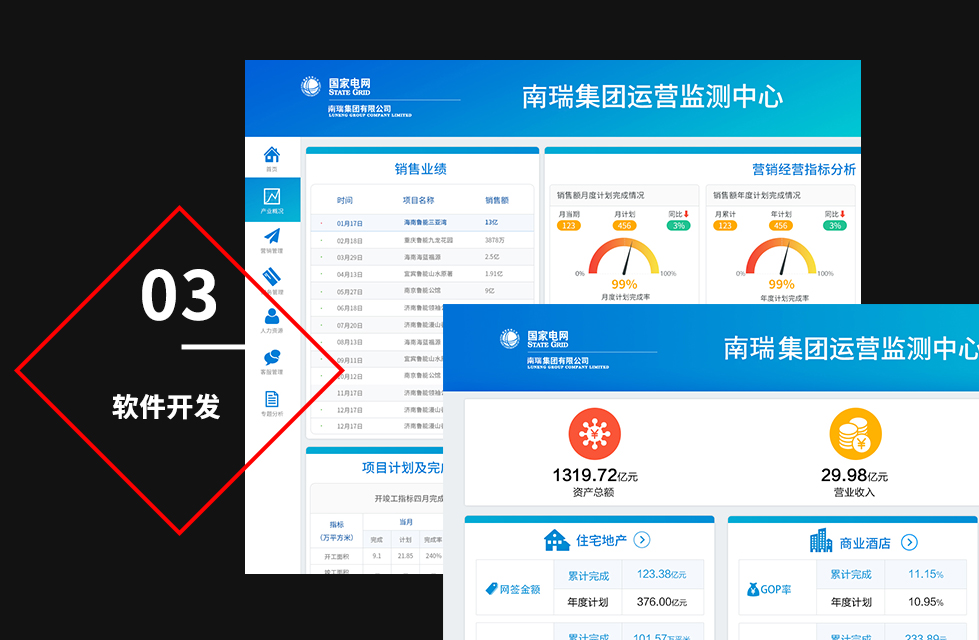The height and width of the screenshot is (640, 979).
Task: Click the red 资产总额 circular icon
Action: [594, 434]
